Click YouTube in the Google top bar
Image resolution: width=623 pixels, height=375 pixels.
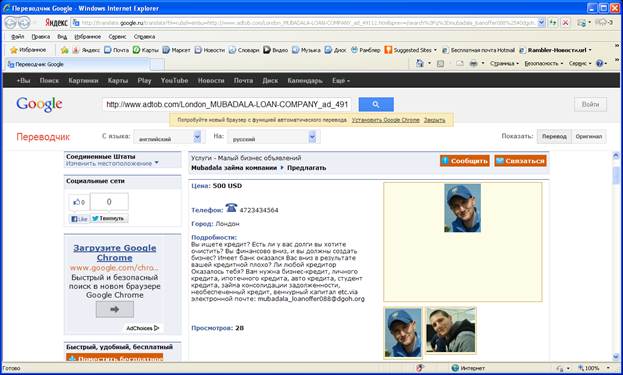174,81
